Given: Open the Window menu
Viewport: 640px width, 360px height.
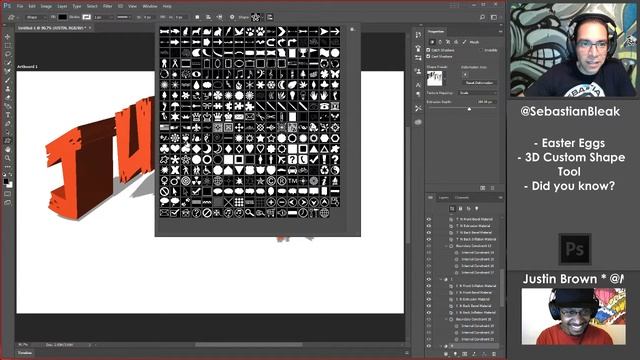Looking at the screenshot, I should click(150, 6).
